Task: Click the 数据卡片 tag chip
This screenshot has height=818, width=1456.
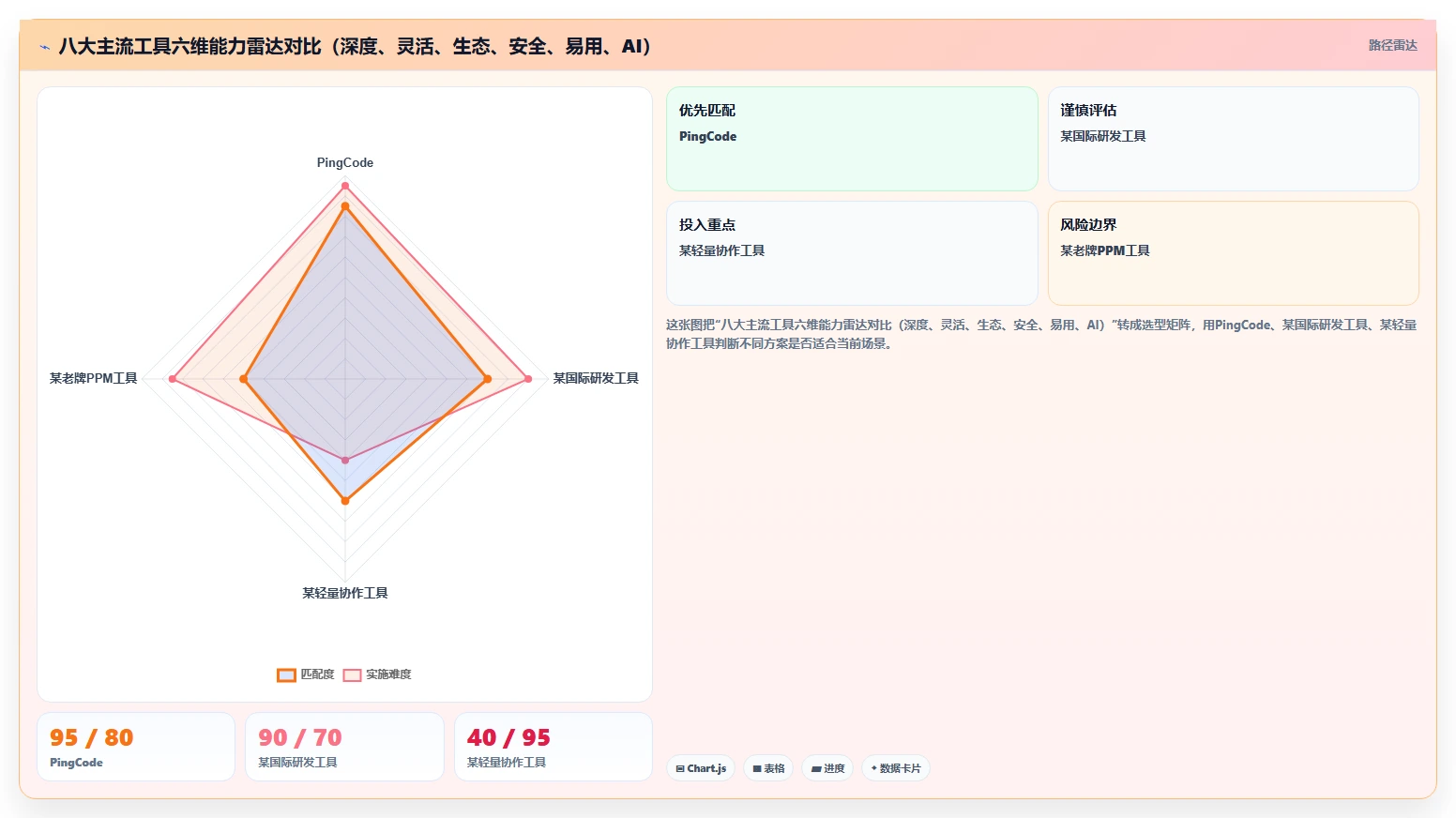Action: (x=896, y=768)
